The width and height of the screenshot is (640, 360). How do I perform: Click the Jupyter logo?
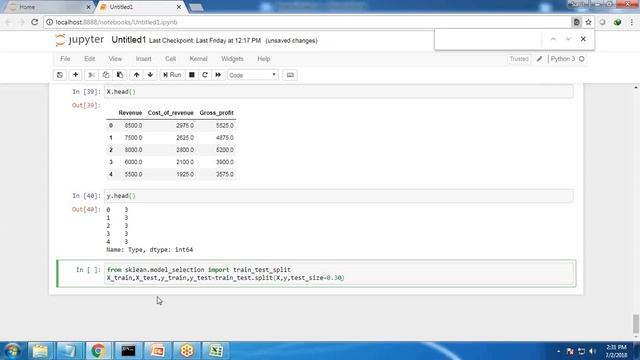(80, 40)
